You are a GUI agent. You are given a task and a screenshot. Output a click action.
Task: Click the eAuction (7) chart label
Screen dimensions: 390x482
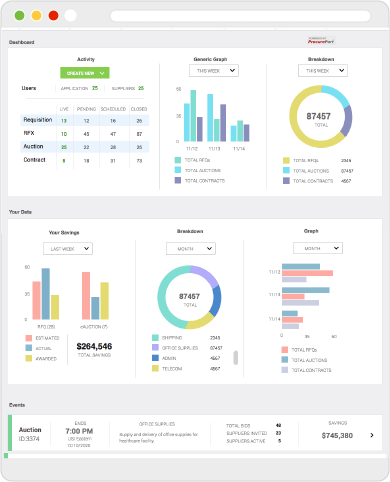(94, 327)
